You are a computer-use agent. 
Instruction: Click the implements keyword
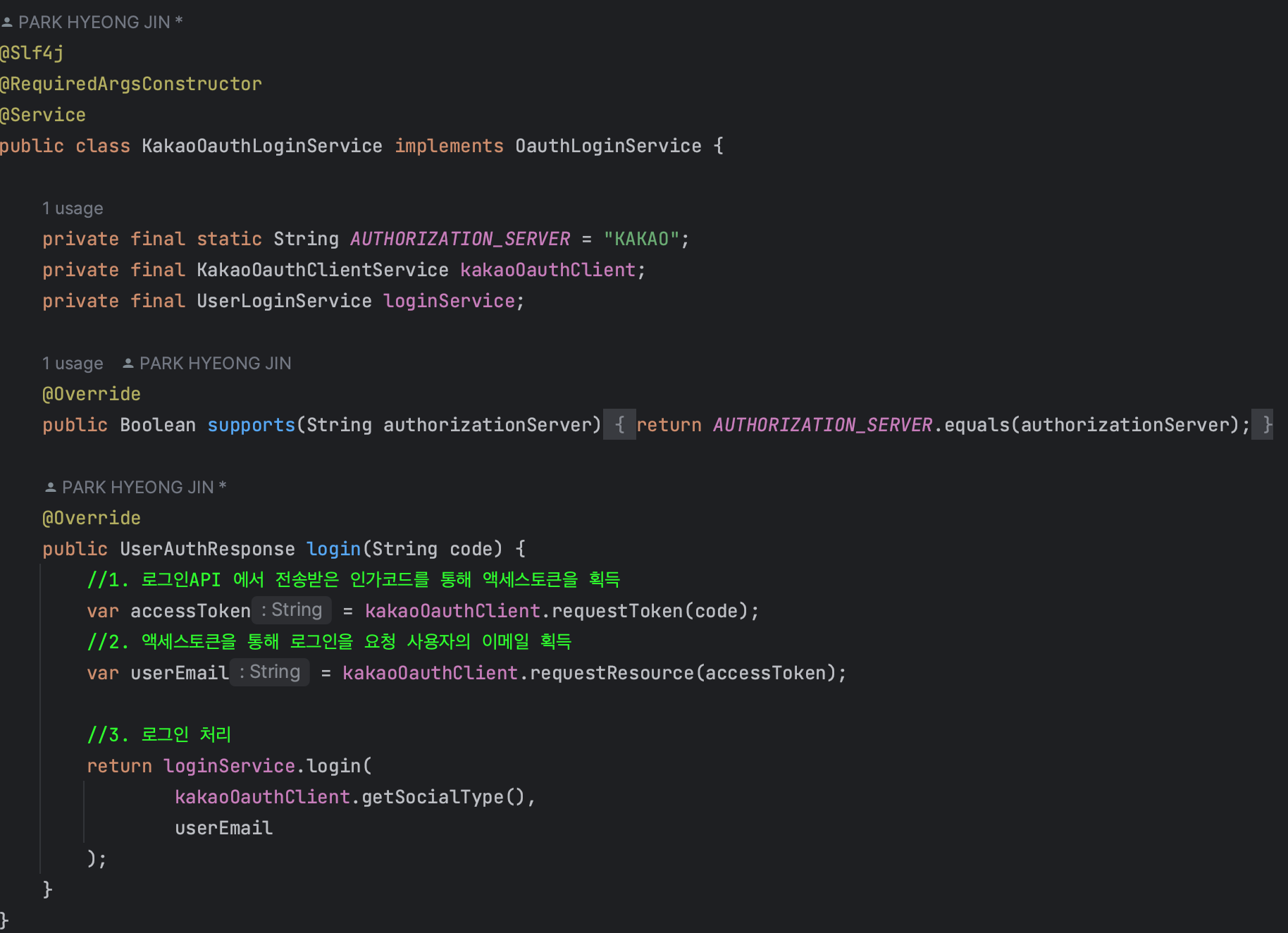[x=449, y=147]
